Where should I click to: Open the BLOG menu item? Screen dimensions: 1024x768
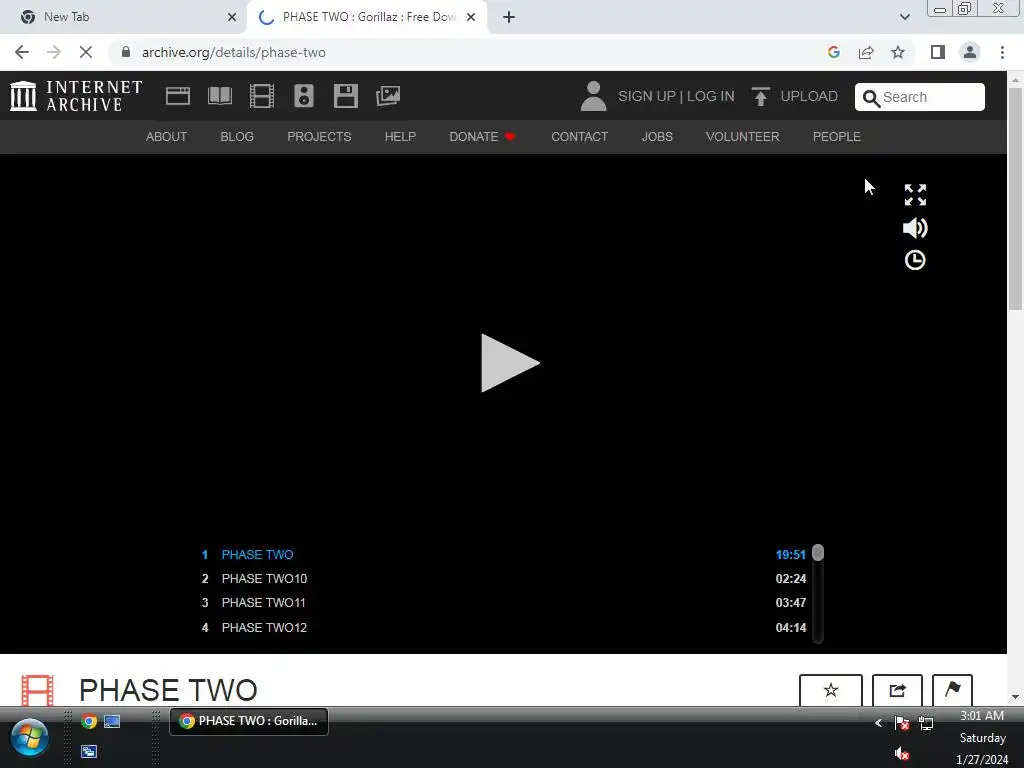[x=237, y=136]
